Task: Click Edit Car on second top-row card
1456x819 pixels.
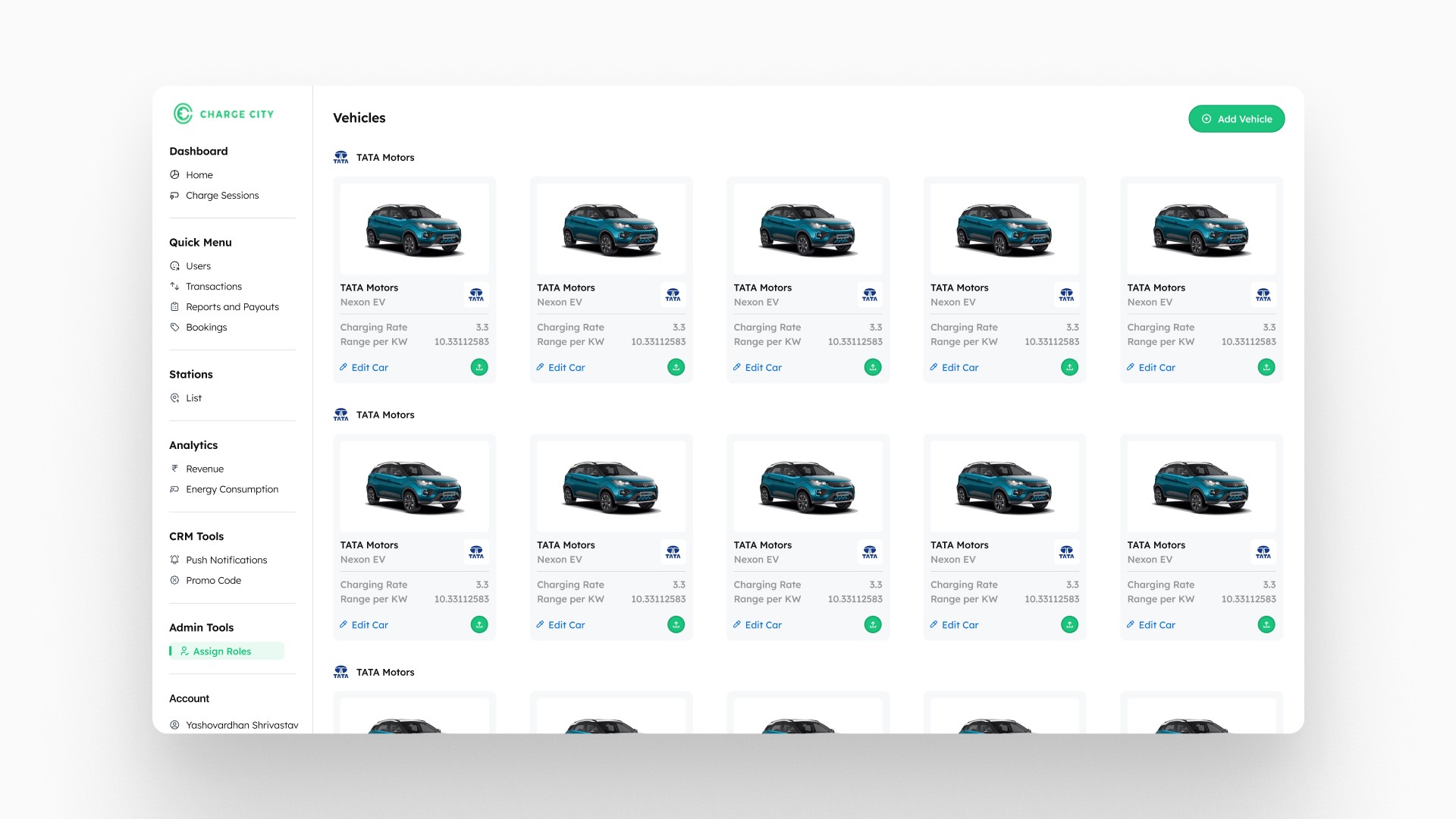Action: [x=565, y=367]
